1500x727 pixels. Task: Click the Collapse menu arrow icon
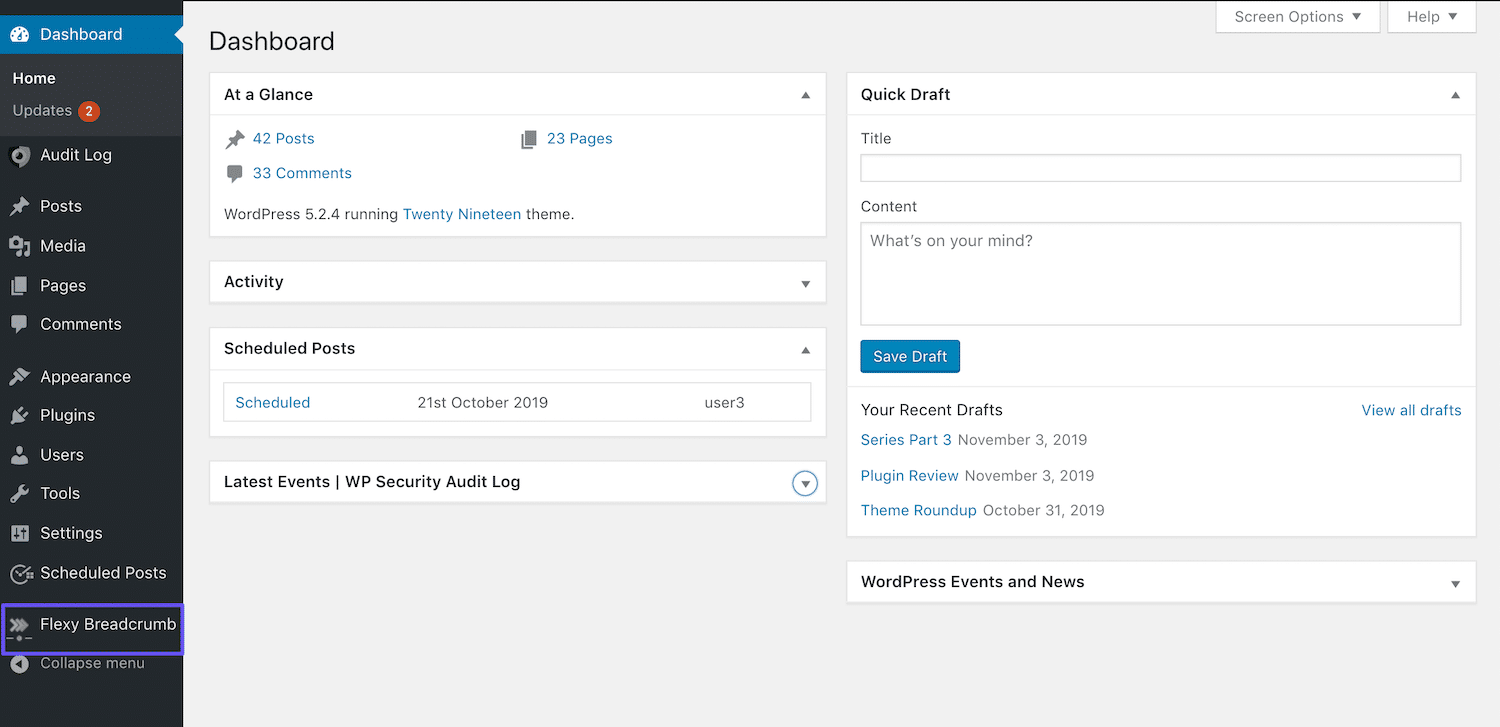(20, 663)
